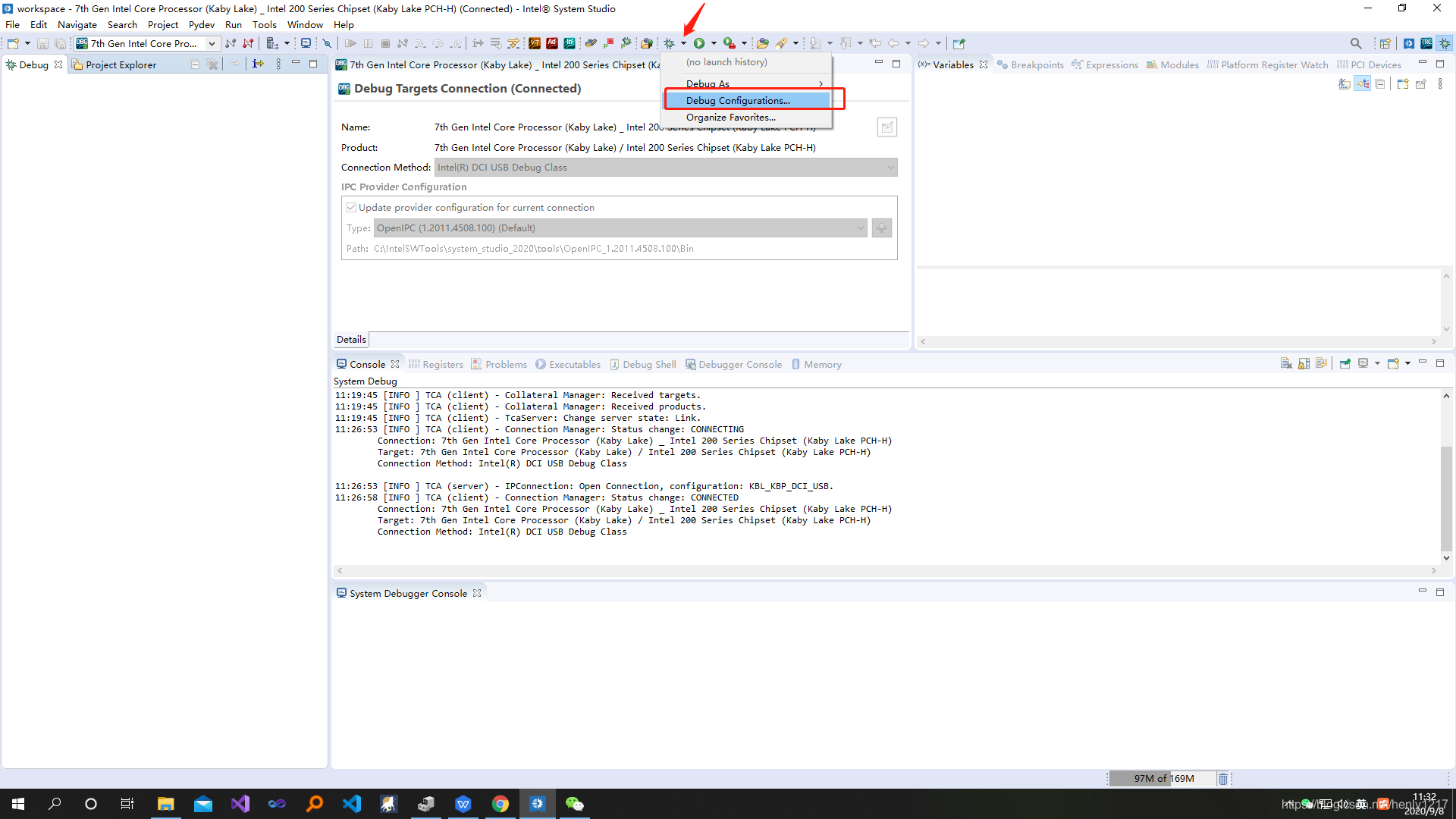The width and height of the screenshot is (1456, 819).
Task: Click the Details tab at bottom of editor
Action: (351, 339)
